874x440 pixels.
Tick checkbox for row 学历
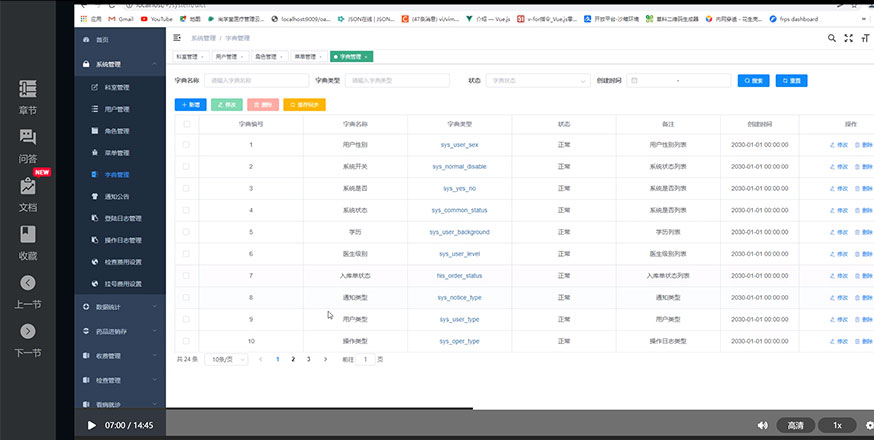coord(186,232)
